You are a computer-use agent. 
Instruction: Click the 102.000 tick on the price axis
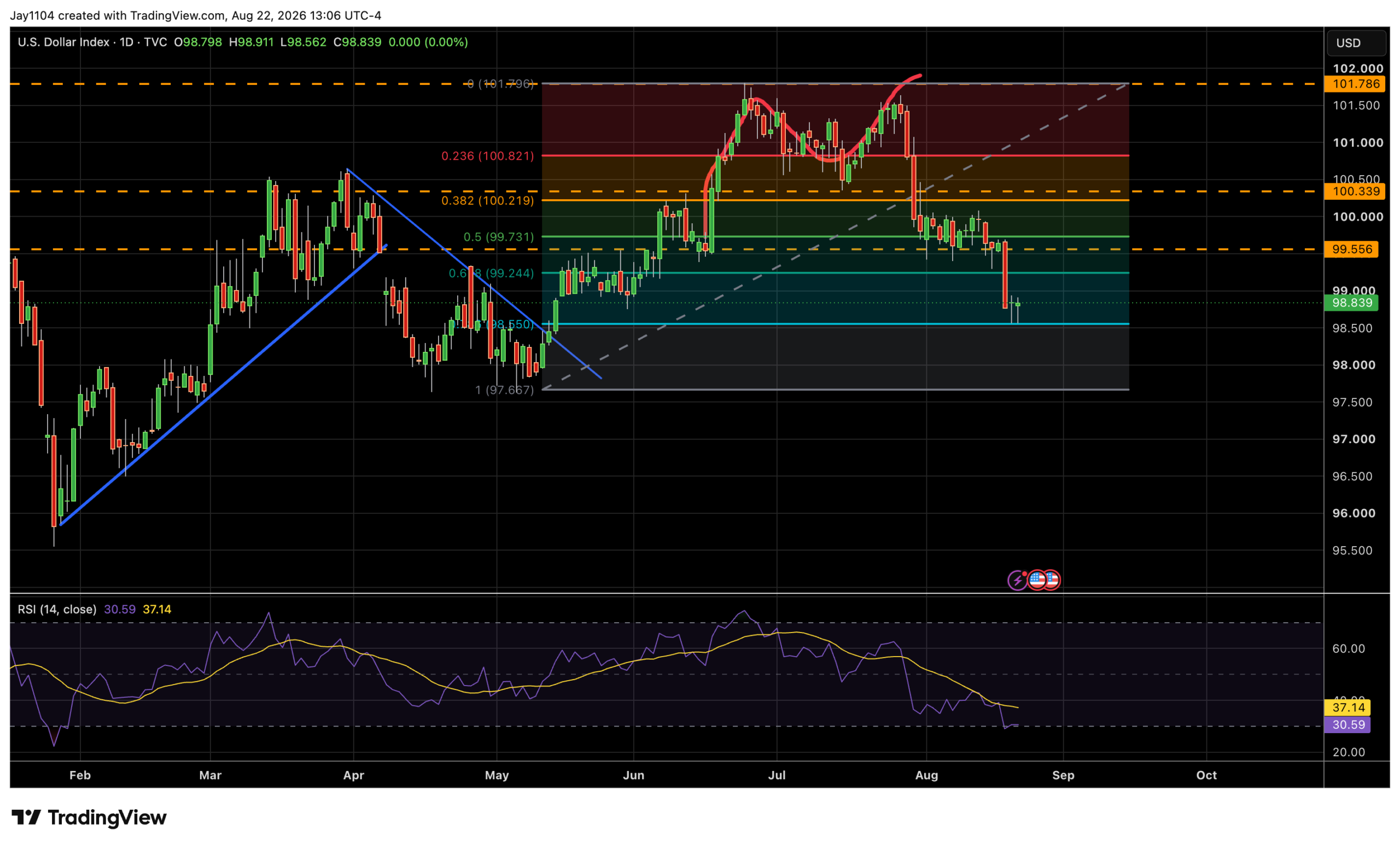pyautogui.click(x=1358, y=69)
